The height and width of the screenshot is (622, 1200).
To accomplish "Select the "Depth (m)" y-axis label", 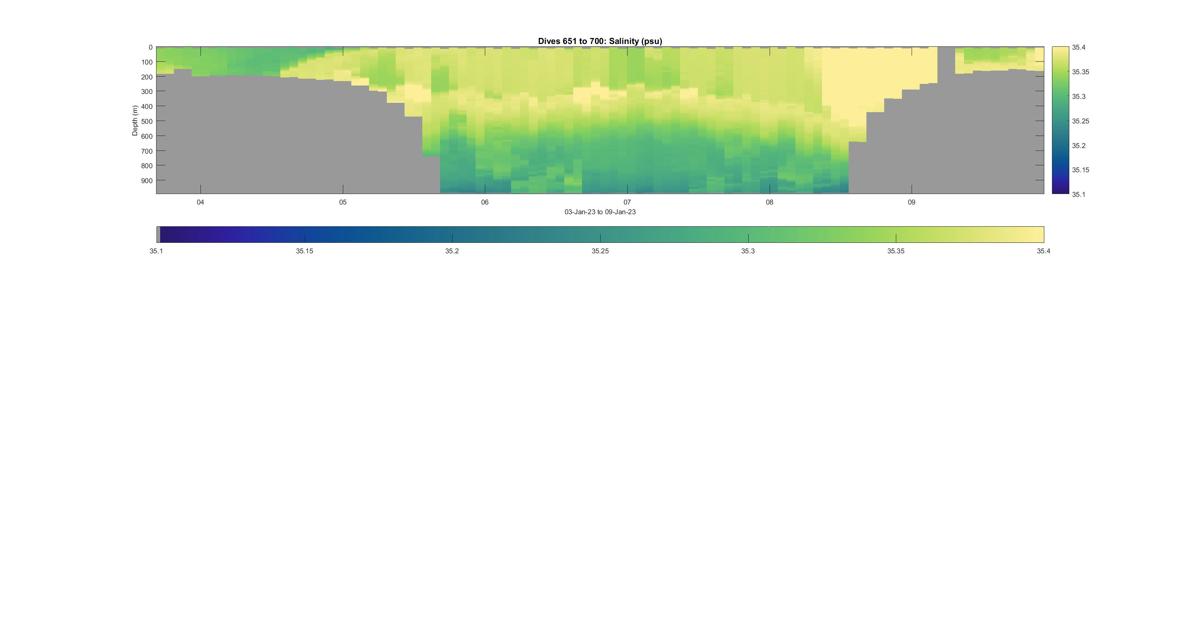I will coord(135,120).
